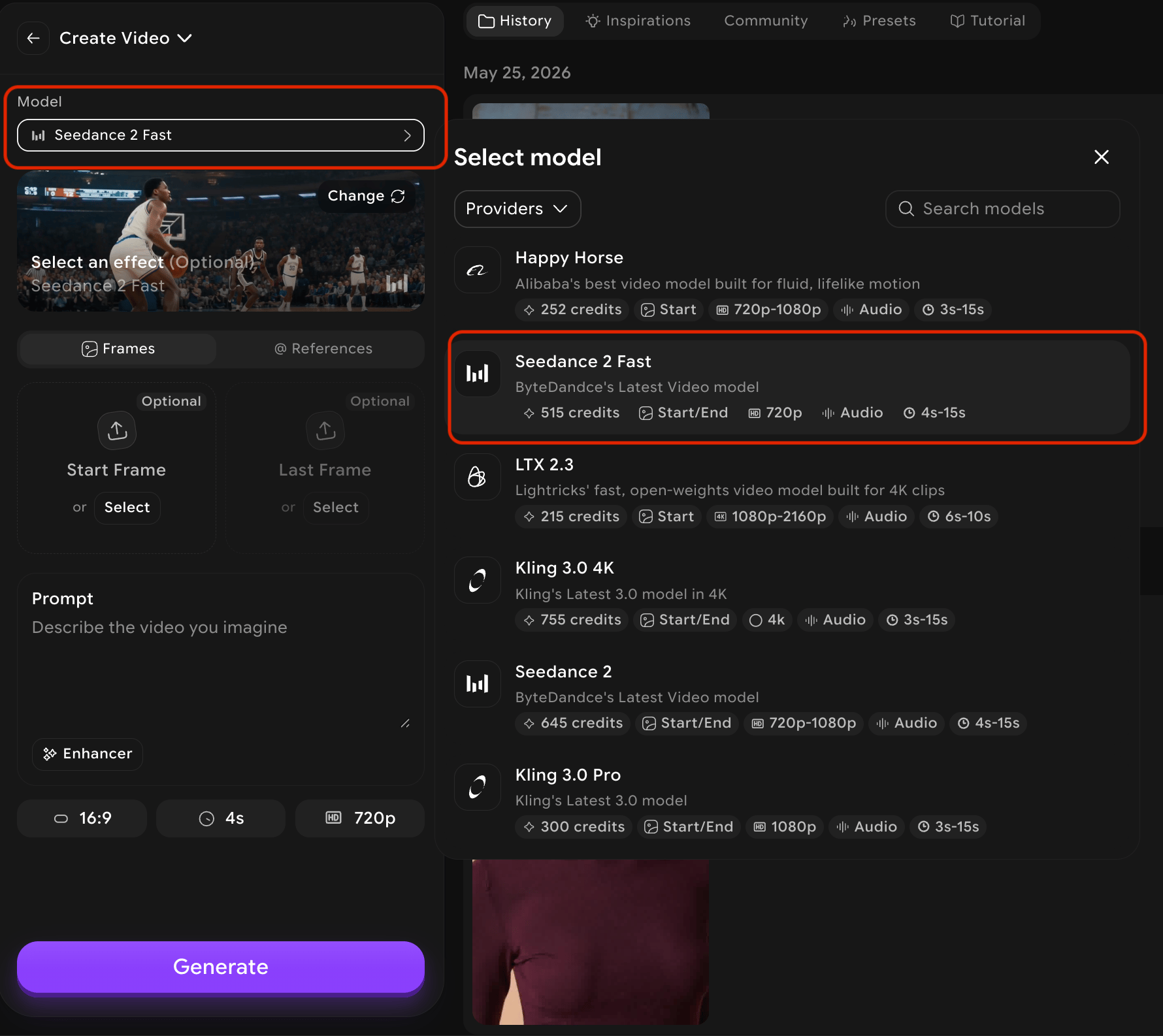Open the 4s duration option

pos(221,818)
